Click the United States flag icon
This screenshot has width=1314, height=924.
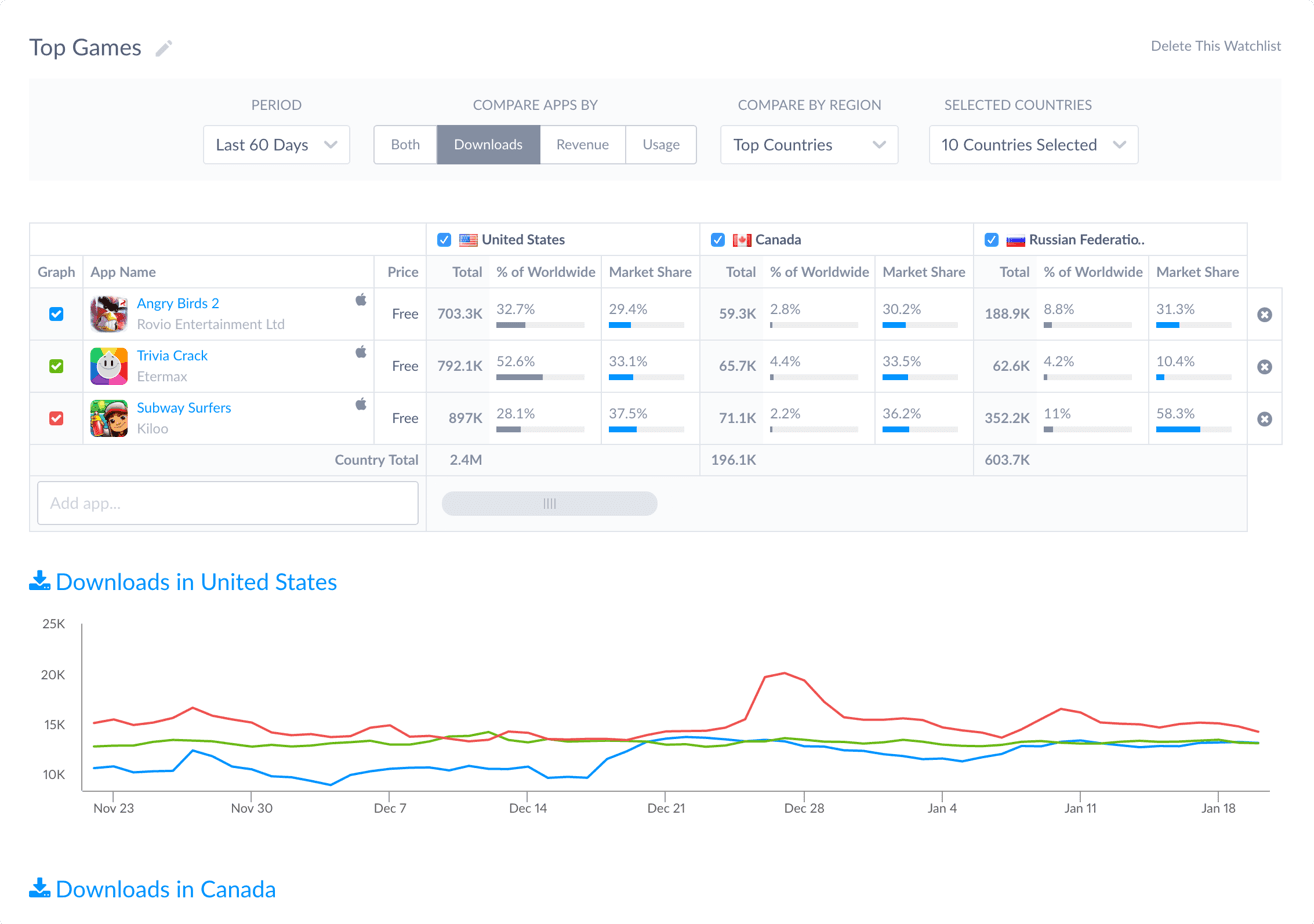468,240
